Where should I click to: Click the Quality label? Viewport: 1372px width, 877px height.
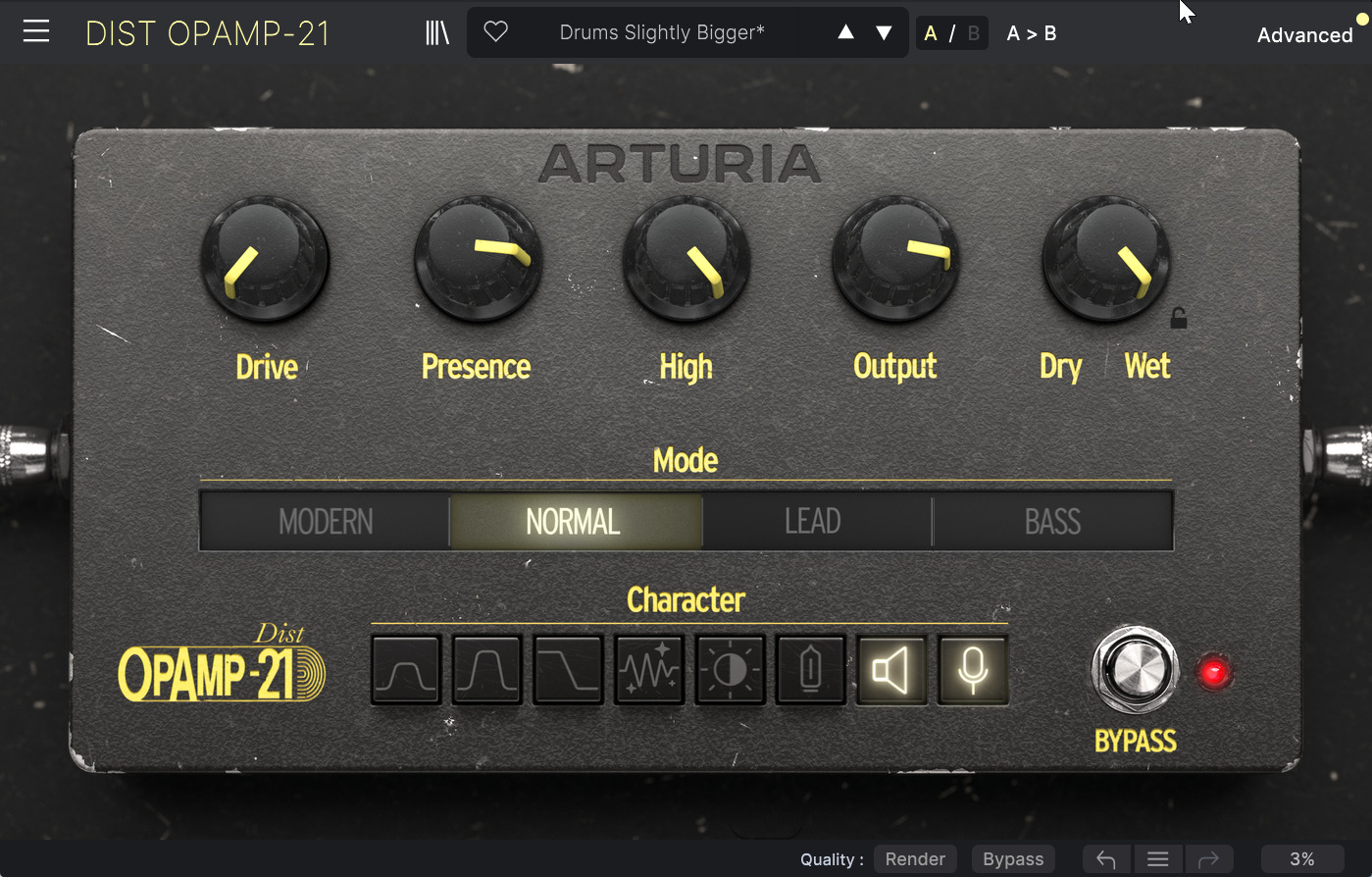832,859
